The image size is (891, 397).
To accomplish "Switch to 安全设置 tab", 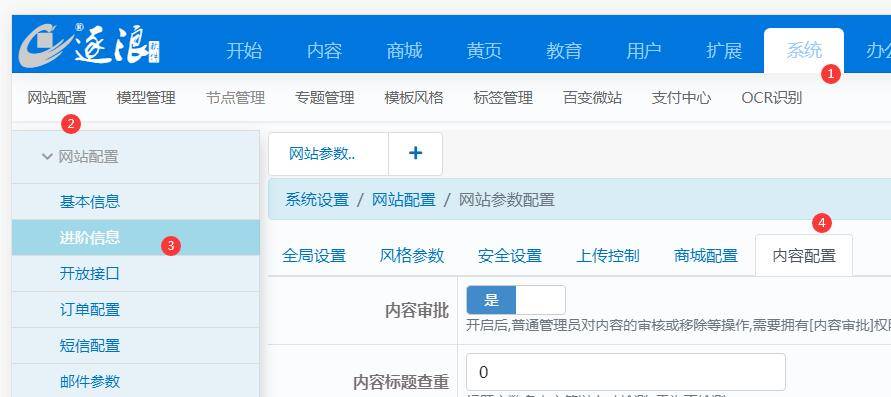I will [x=510, y=256].
